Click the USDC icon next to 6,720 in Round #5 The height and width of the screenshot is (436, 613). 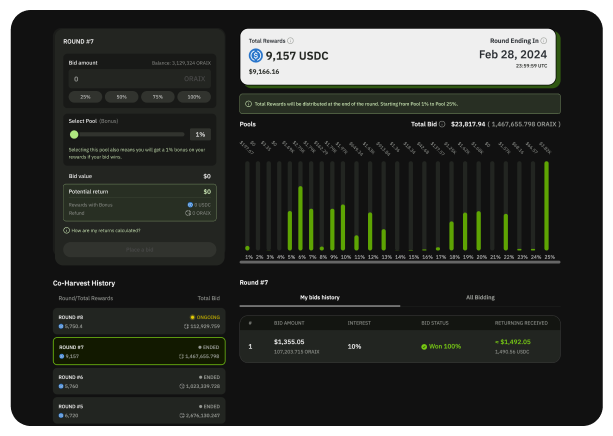(61, 416)
